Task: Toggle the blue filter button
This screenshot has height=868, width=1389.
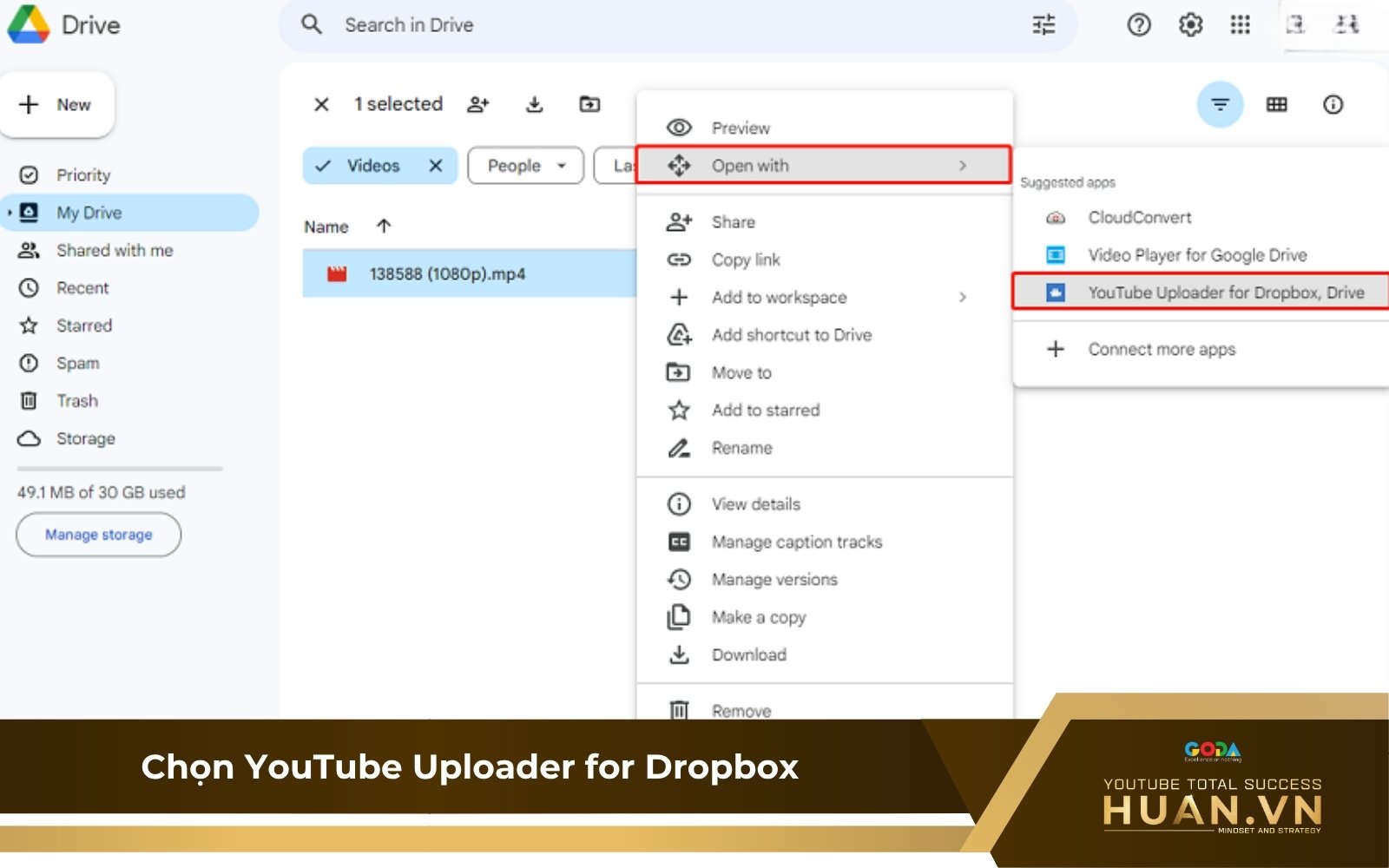Action: 1220,105
